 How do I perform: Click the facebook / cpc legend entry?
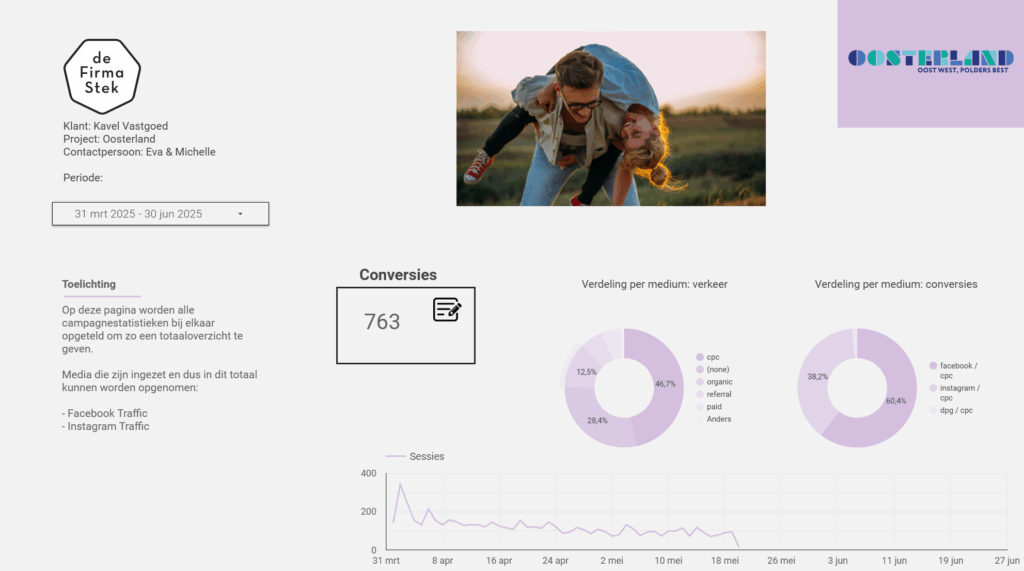953,370
